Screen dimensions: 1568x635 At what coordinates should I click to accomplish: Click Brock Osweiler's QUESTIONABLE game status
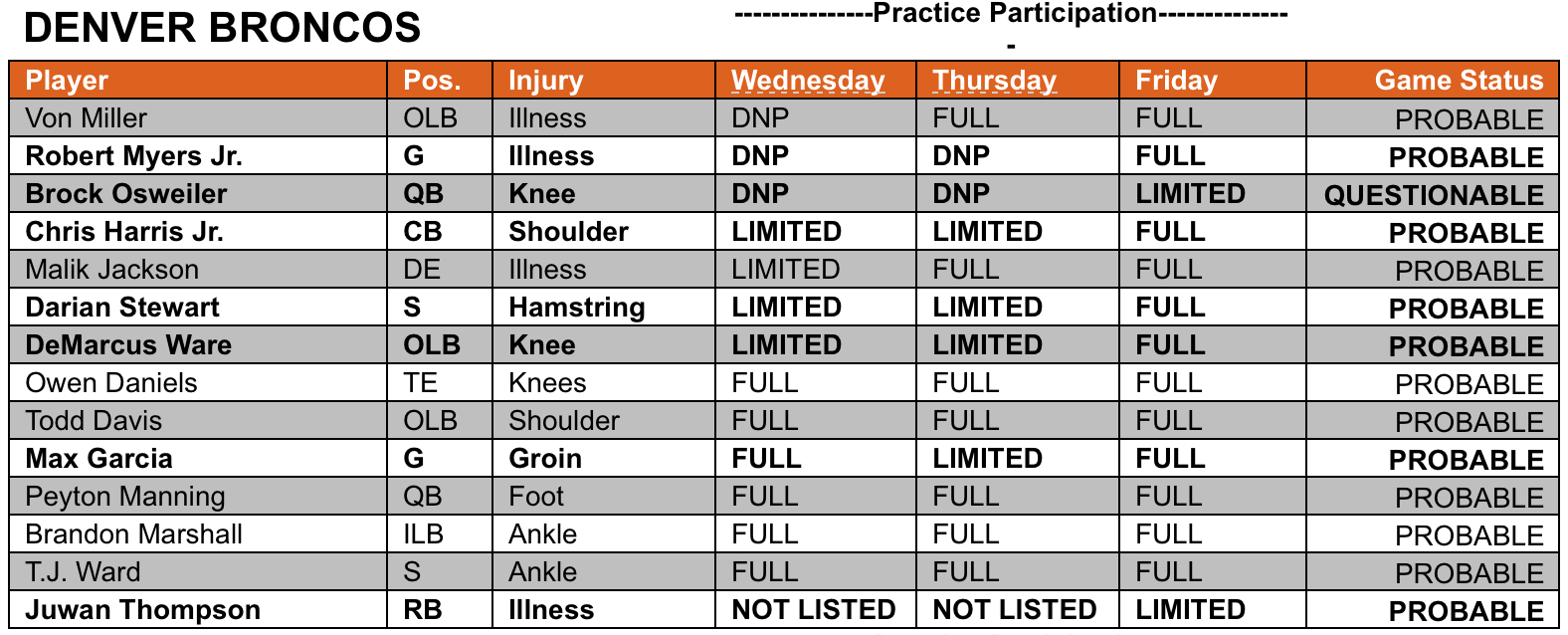tap(1433, 194)
